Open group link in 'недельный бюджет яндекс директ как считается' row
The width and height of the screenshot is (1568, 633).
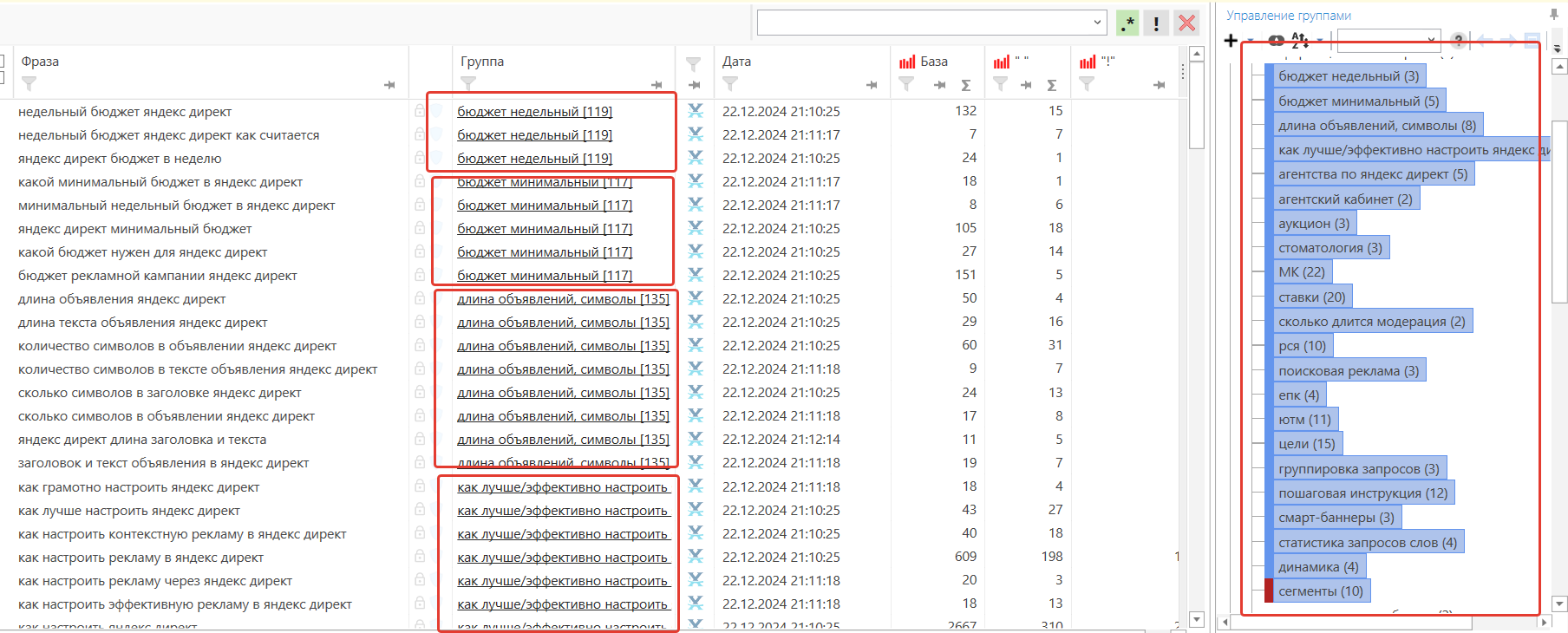(x=535, y=134)
